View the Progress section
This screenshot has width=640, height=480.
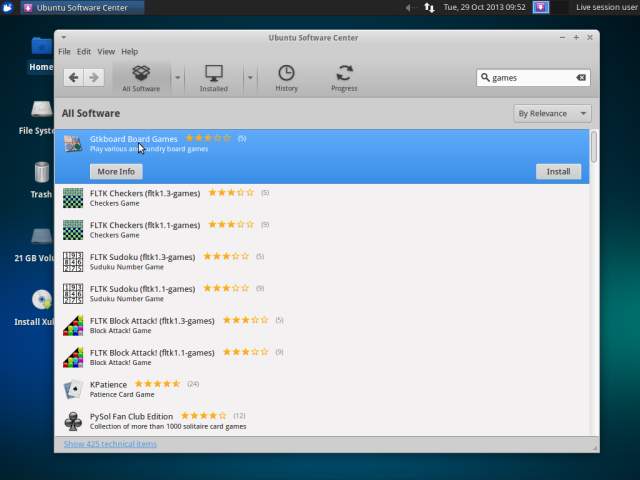[344, 77]
